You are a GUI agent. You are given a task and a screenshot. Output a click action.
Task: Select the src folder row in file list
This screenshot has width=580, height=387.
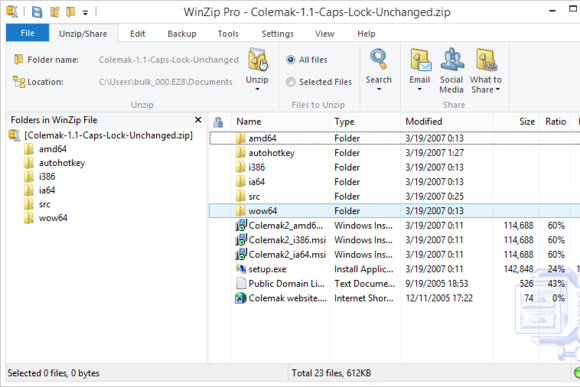coord(394,196)
